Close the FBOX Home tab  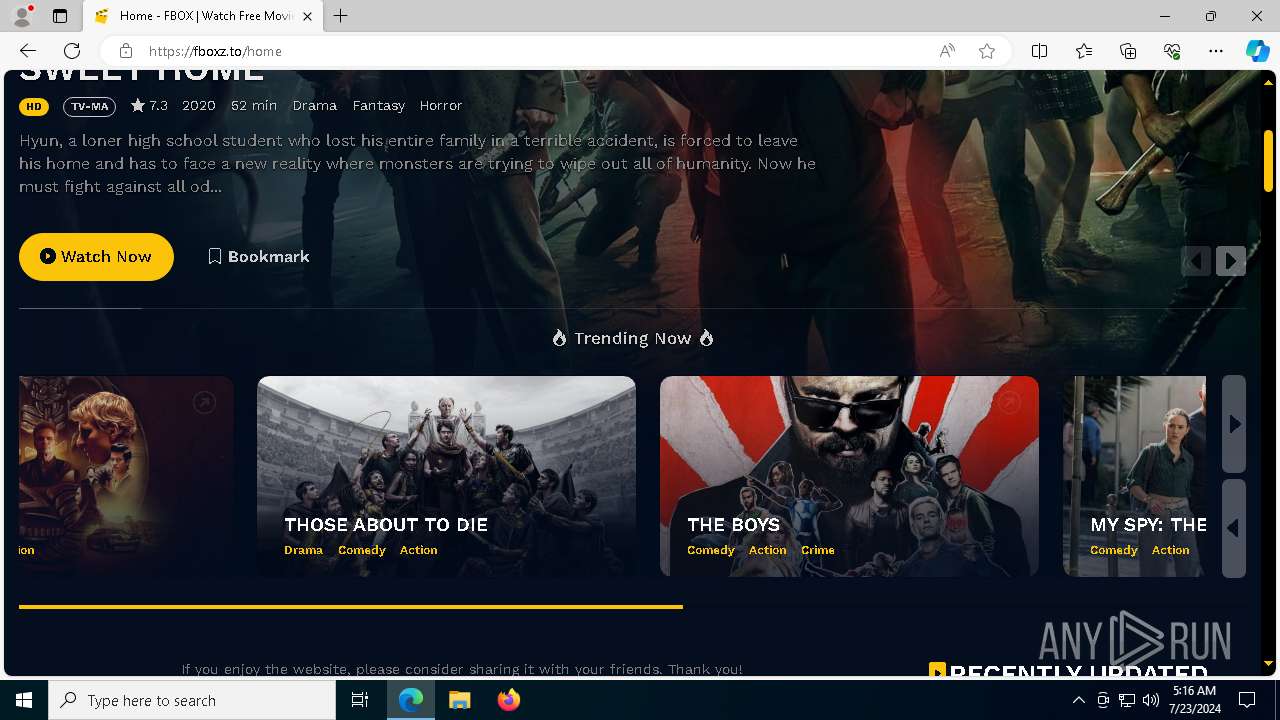point(307,16)
